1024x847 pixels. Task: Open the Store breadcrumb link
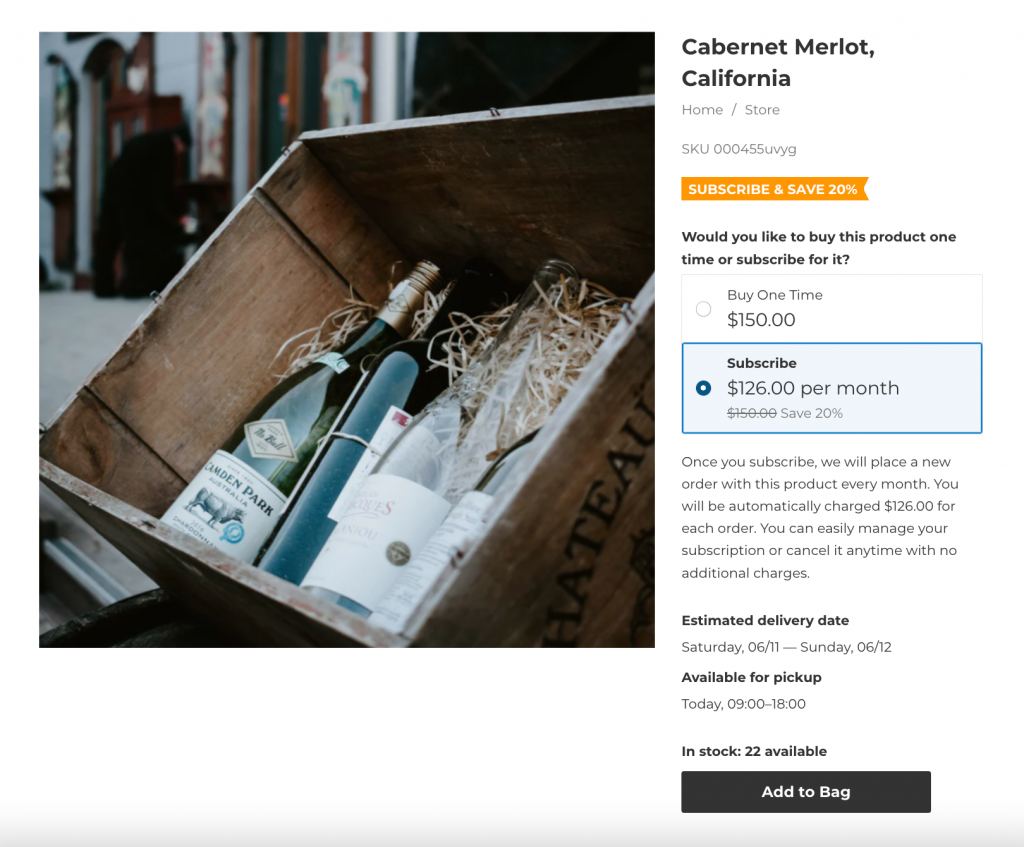coord(762,110)
